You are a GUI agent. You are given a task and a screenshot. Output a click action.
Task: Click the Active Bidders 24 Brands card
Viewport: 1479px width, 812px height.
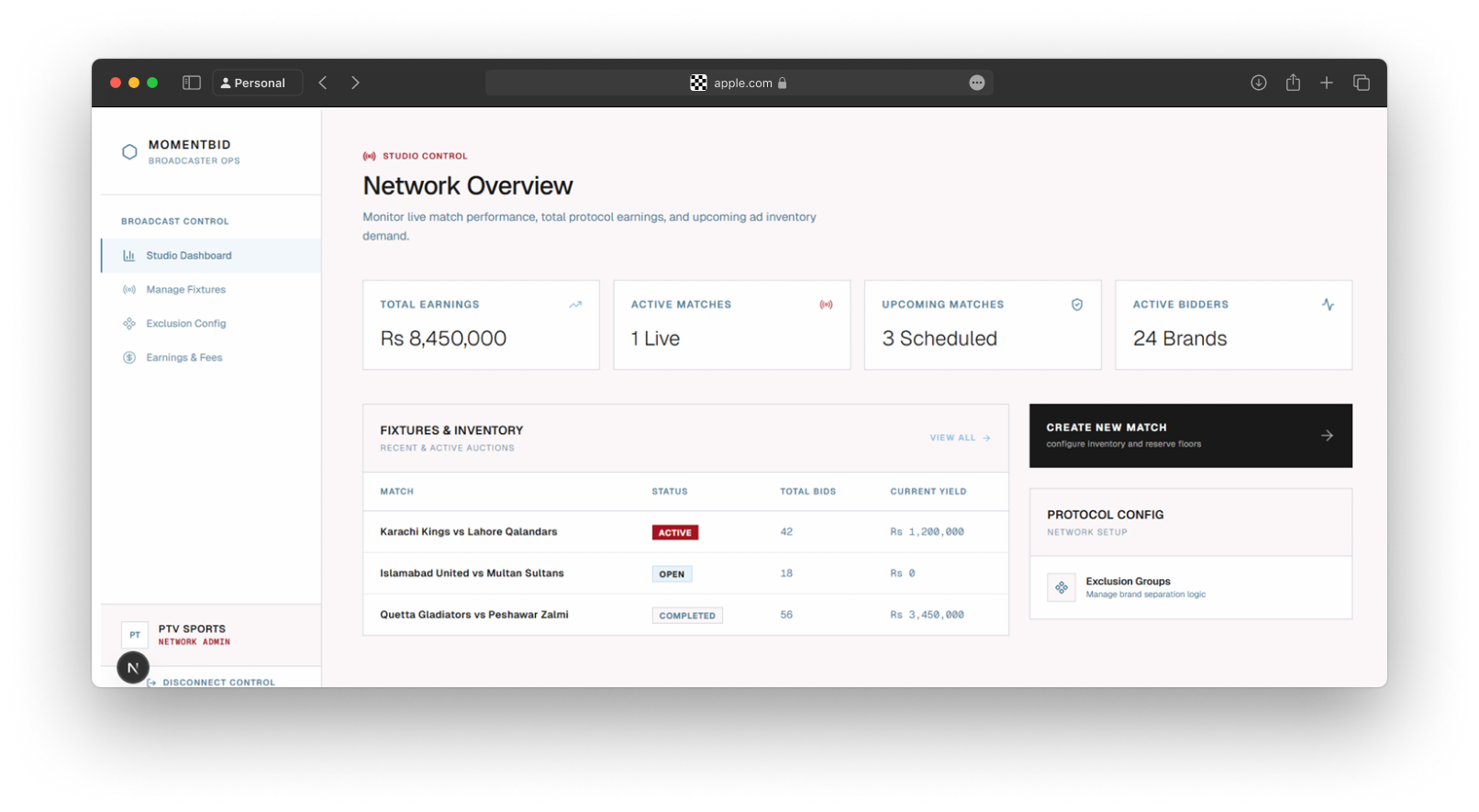click(x=1233, y=325)
